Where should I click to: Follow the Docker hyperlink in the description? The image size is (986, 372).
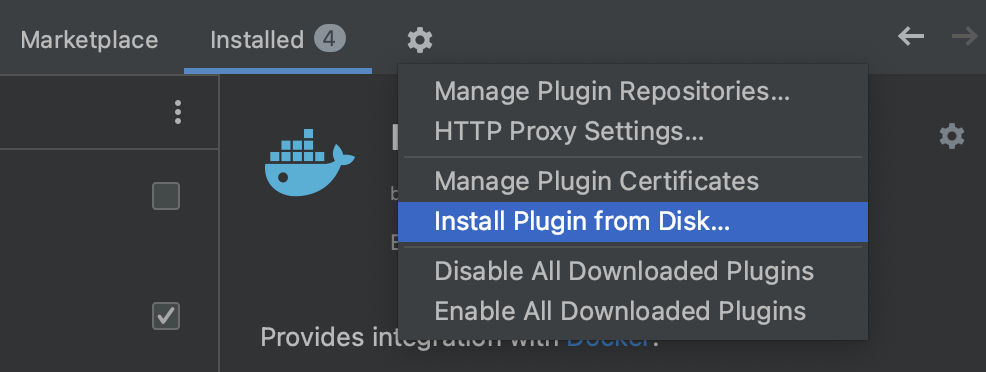click(608, 344)
